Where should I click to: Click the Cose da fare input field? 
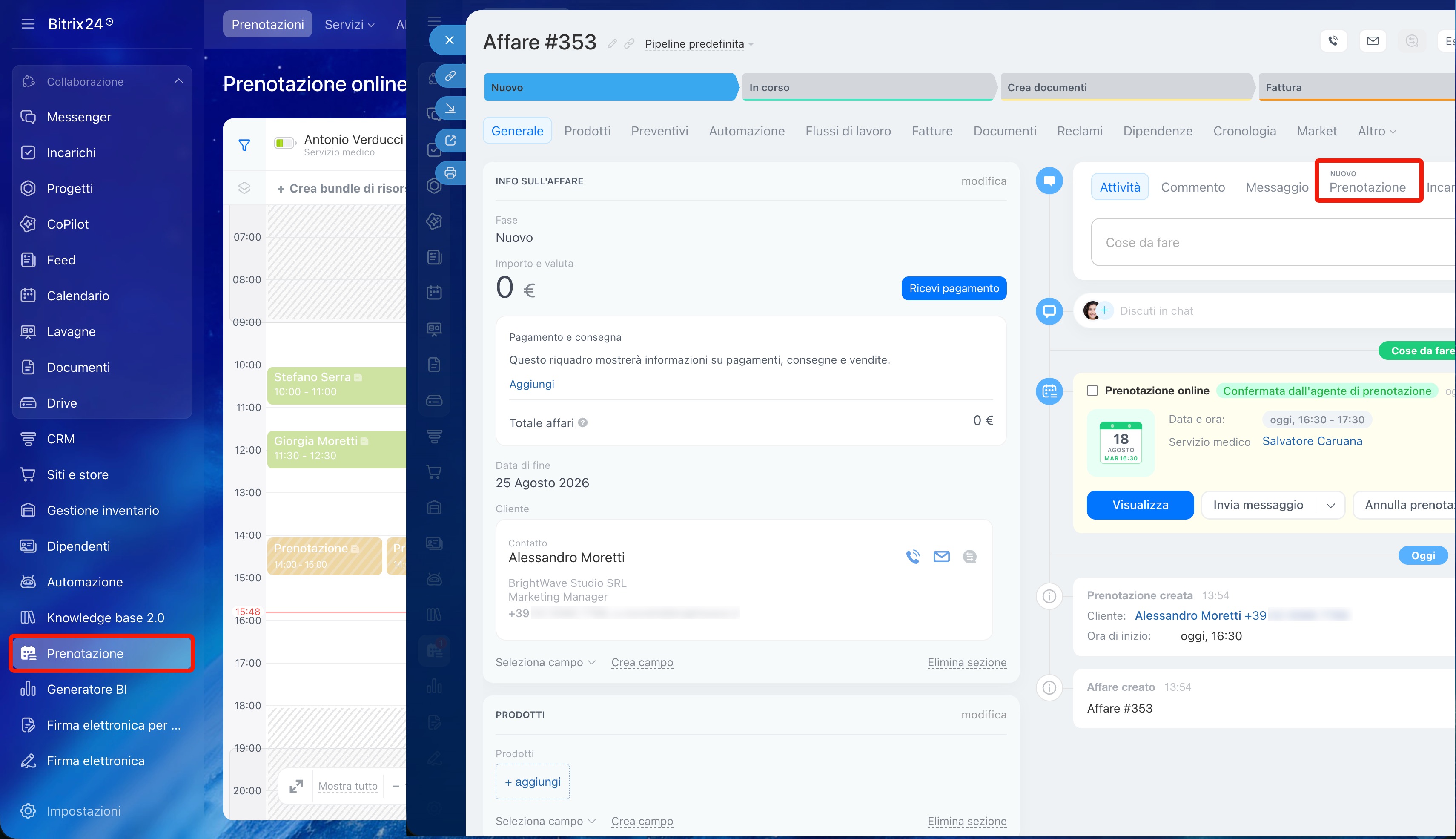pyautogui.click(x=1273, y=243)
